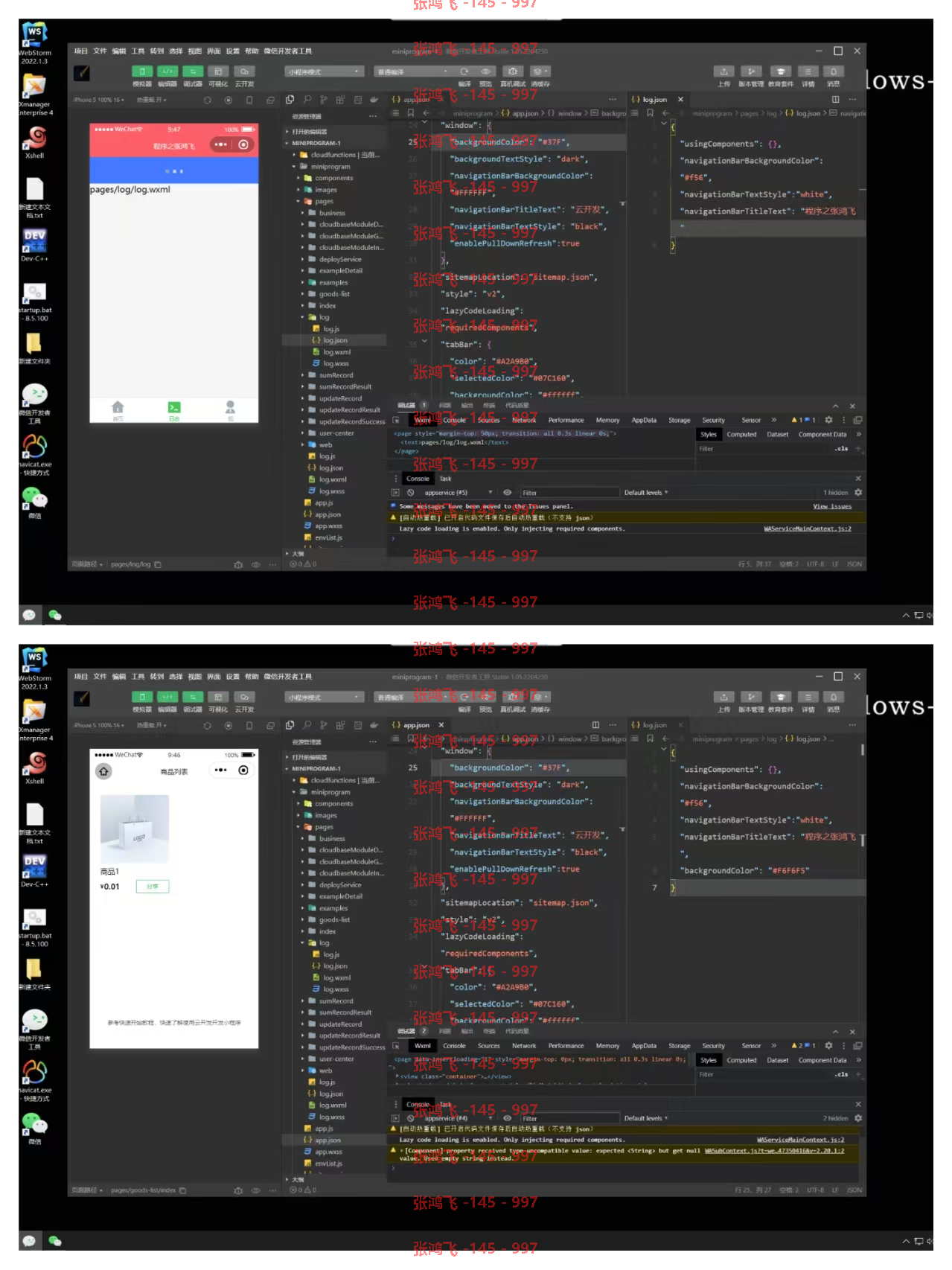Toggle the .cls class editor in upper Styles pane

tap(842, 449)
